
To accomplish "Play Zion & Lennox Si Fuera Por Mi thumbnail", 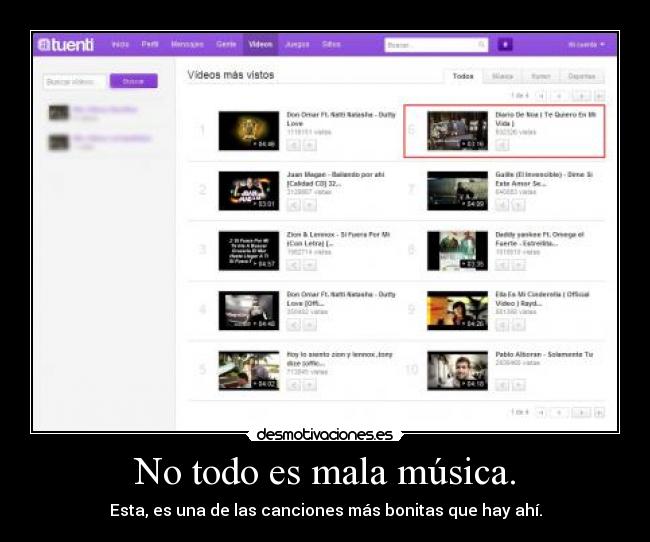I will coord(249,250).
